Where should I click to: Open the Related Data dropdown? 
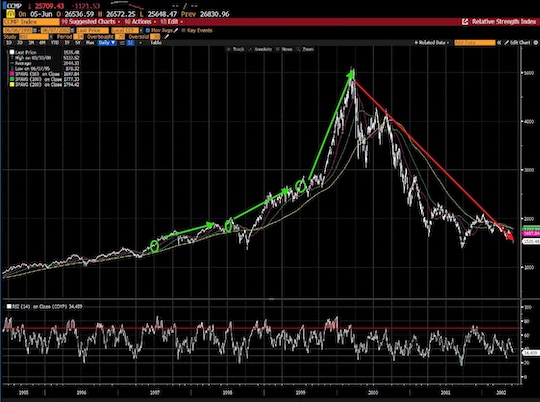tap(432, 43)
